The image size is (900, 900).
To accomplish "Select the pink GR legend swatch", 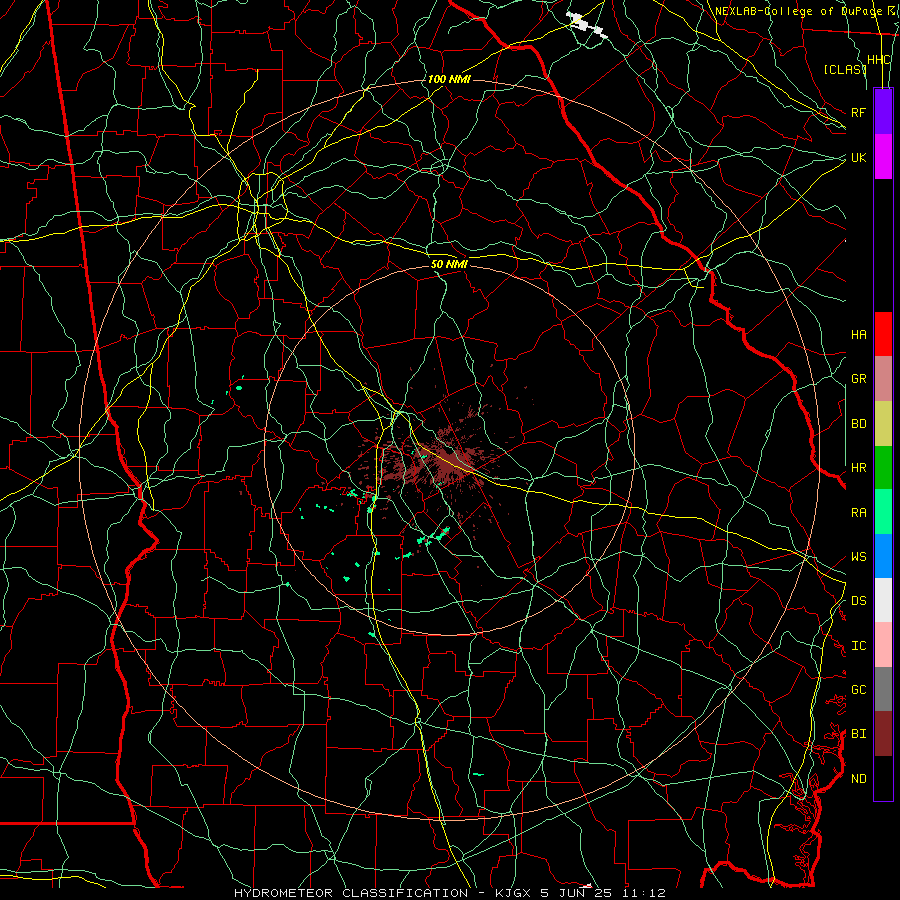I will [x=883, y=379].
